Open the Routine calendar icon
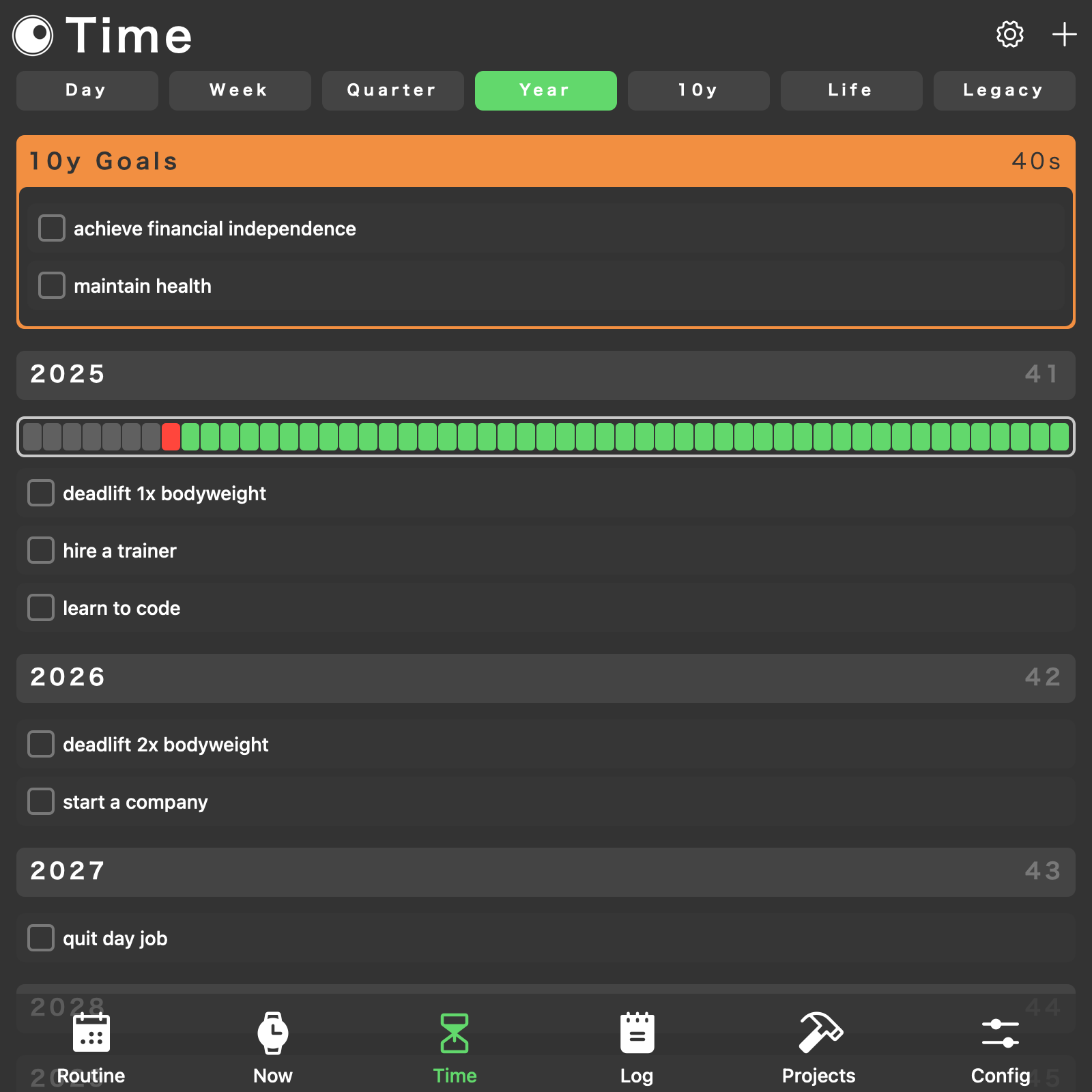 pyautogui.click(x=91, y=1033)
